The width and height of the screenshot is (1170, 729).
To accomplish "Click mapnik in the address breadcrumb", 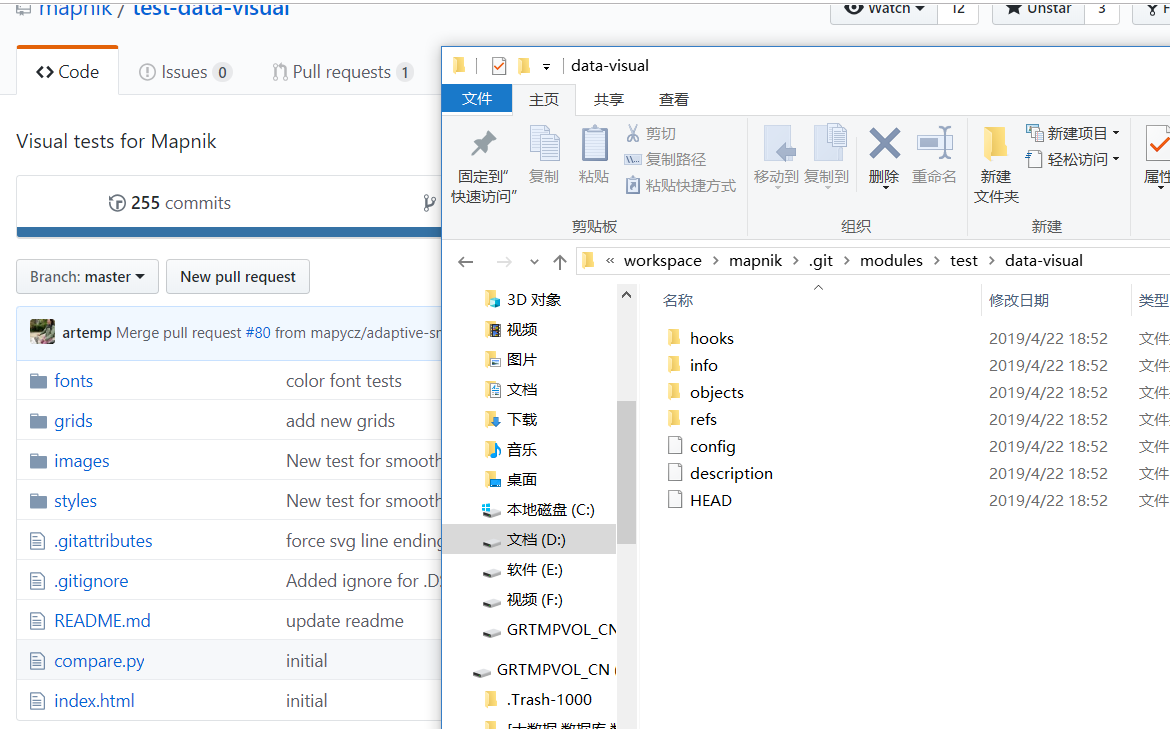I will coord(755,260).
